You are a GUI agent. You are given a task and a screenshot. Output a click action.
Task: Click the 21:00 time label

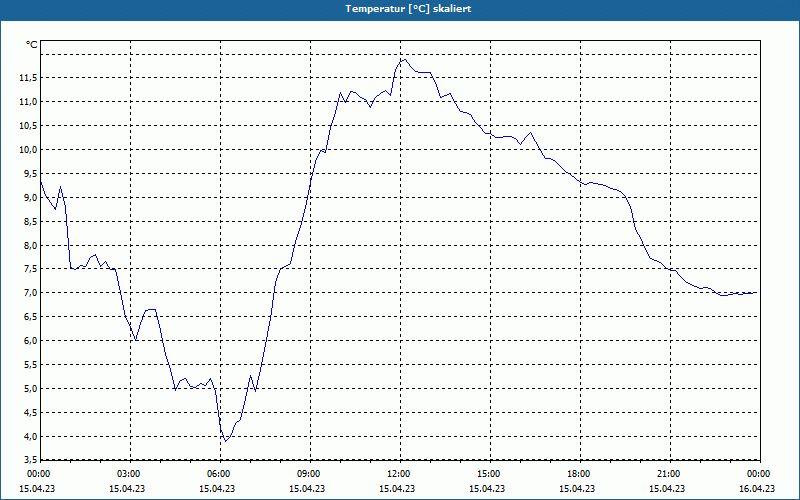click(668, 474)
